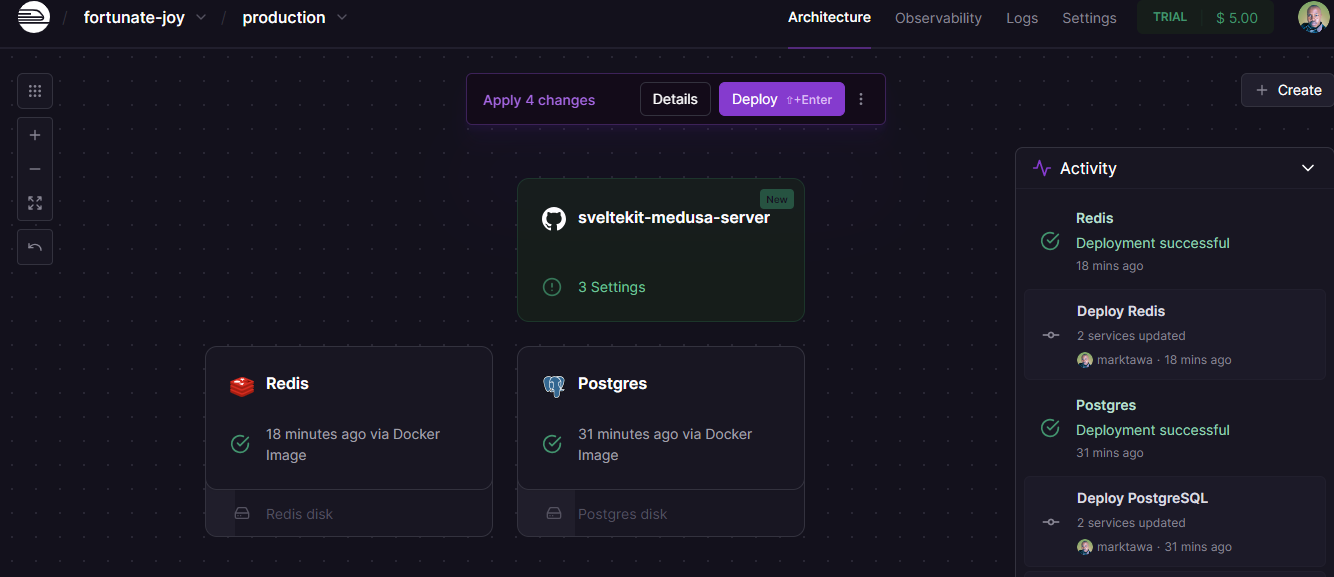The height and width of the screenshot is (577, 1334).
Task: Open the production environment dropdown
Action: pos(341,17)
